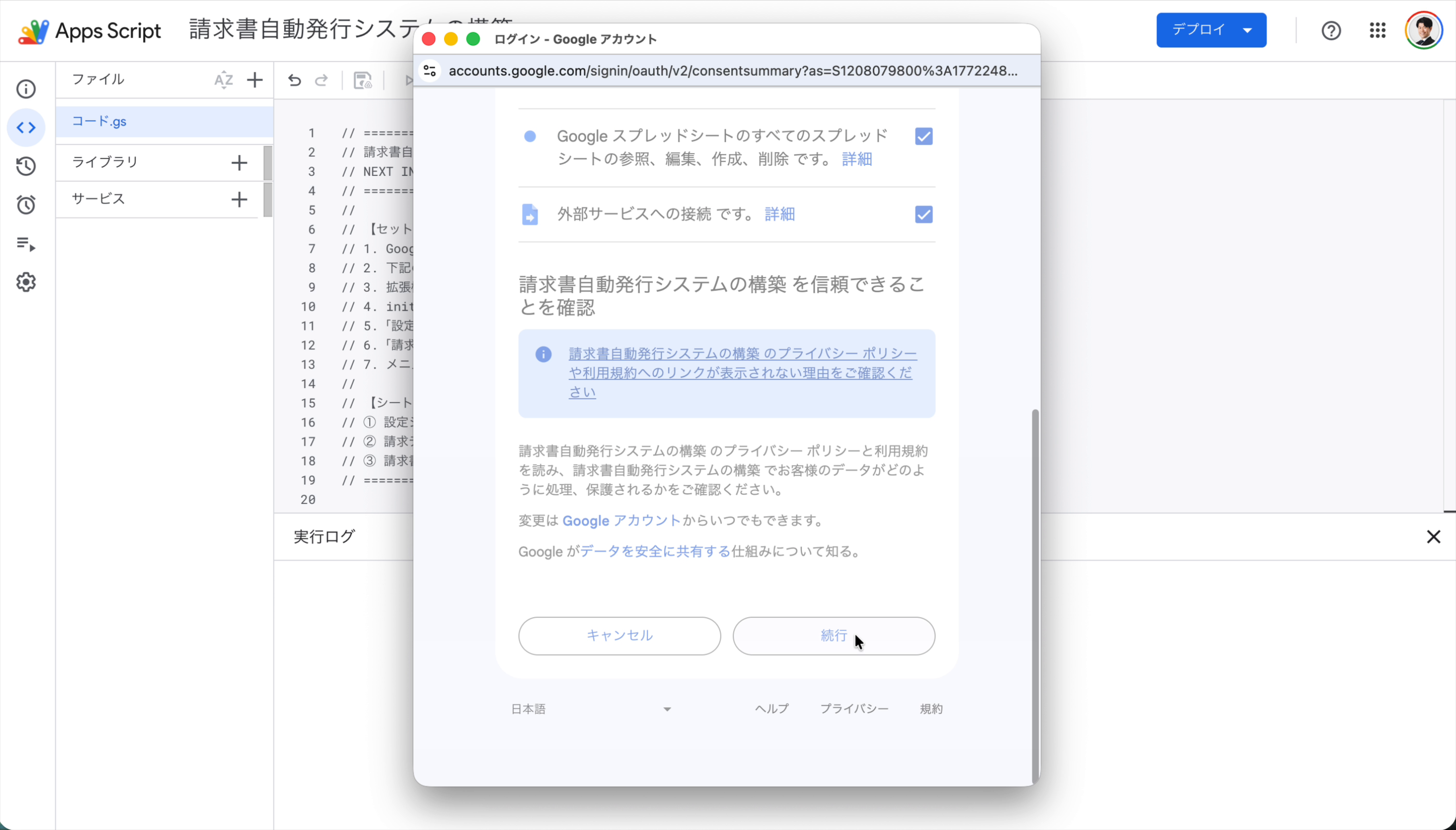Image resolution: width=1456 pixels, height=830 pixels.
Task: Open the project Overview panel
Action: [x=25, y=89]
